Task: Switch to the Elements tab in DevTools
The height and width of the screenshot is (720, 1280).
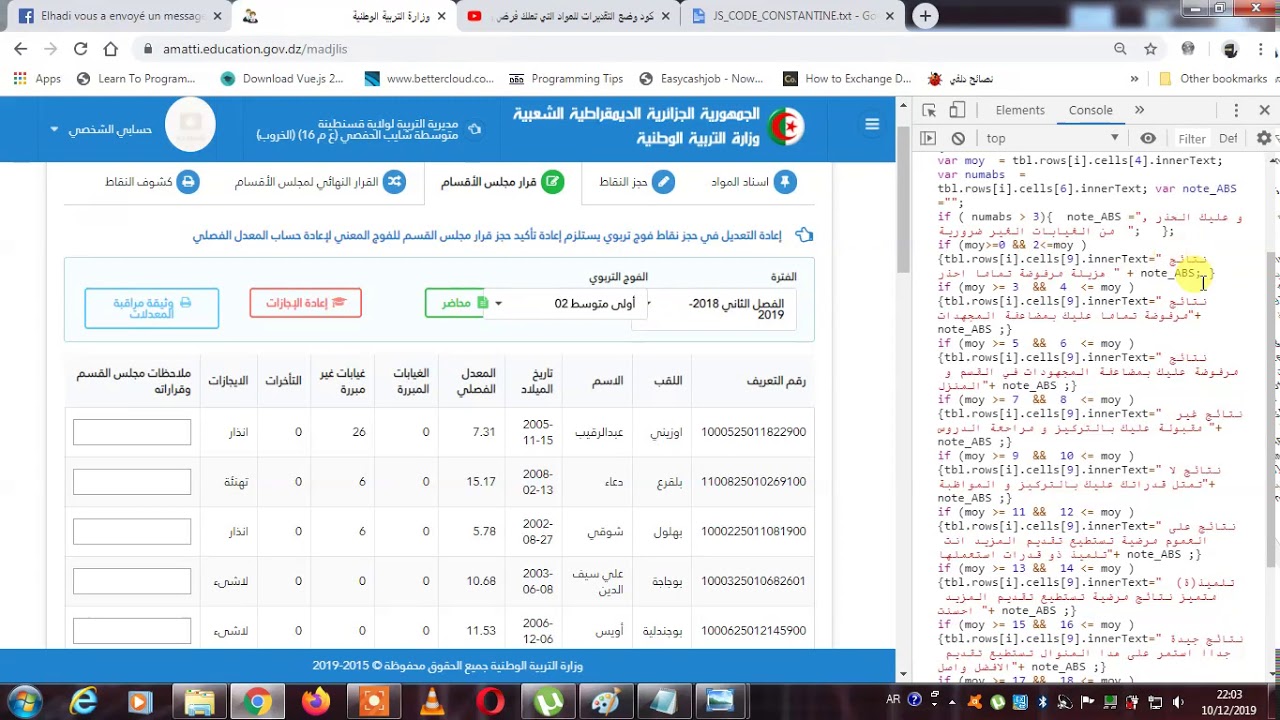Action: pyautogui.click(x=1019, y=110)
